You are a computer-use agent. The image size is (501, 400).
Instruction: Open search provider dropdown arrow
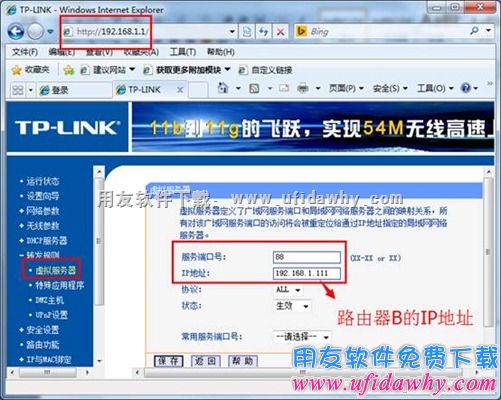pyautogui.click(x=488, y=31)
